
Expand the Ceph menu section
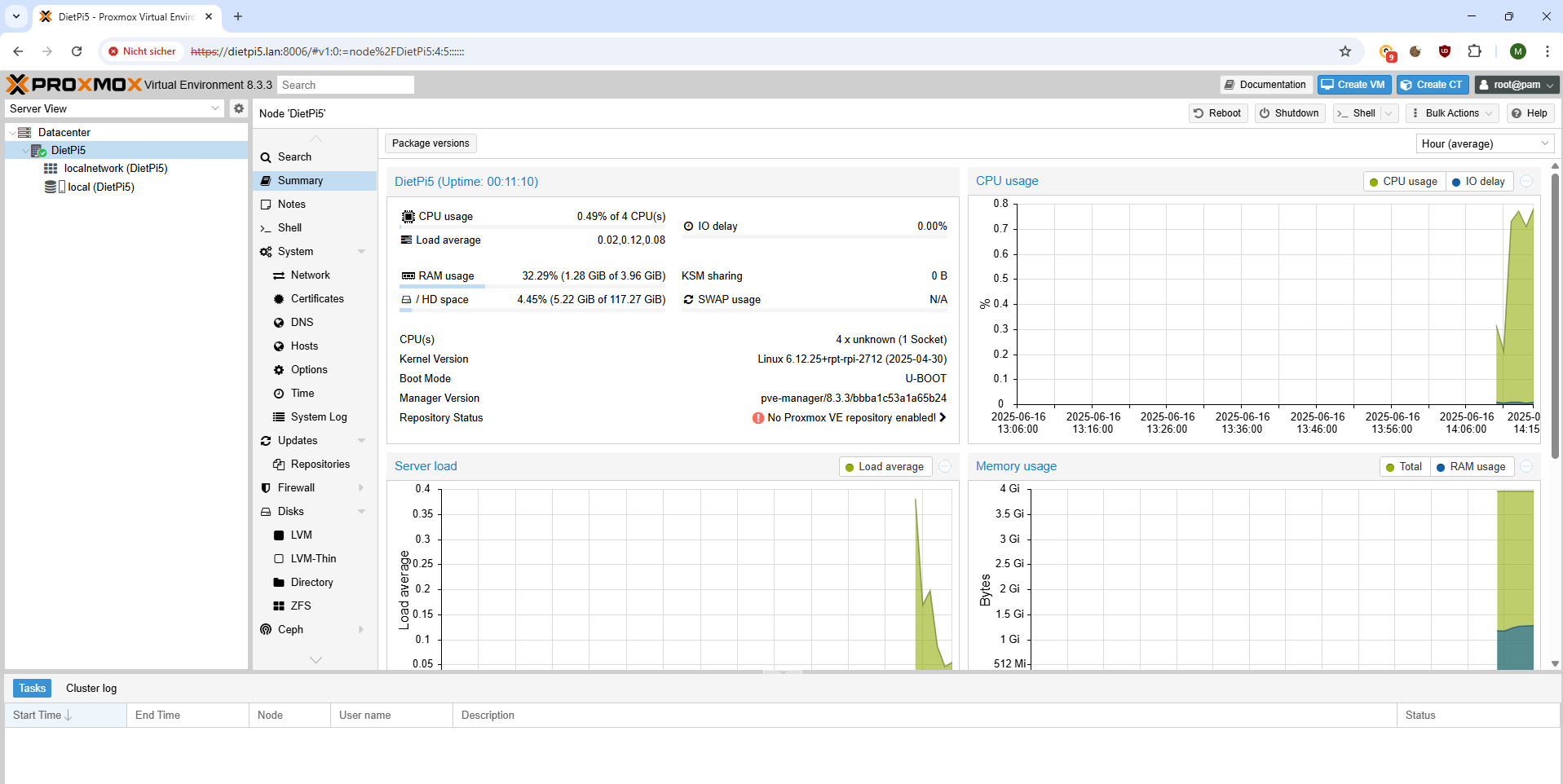point(361,630)
